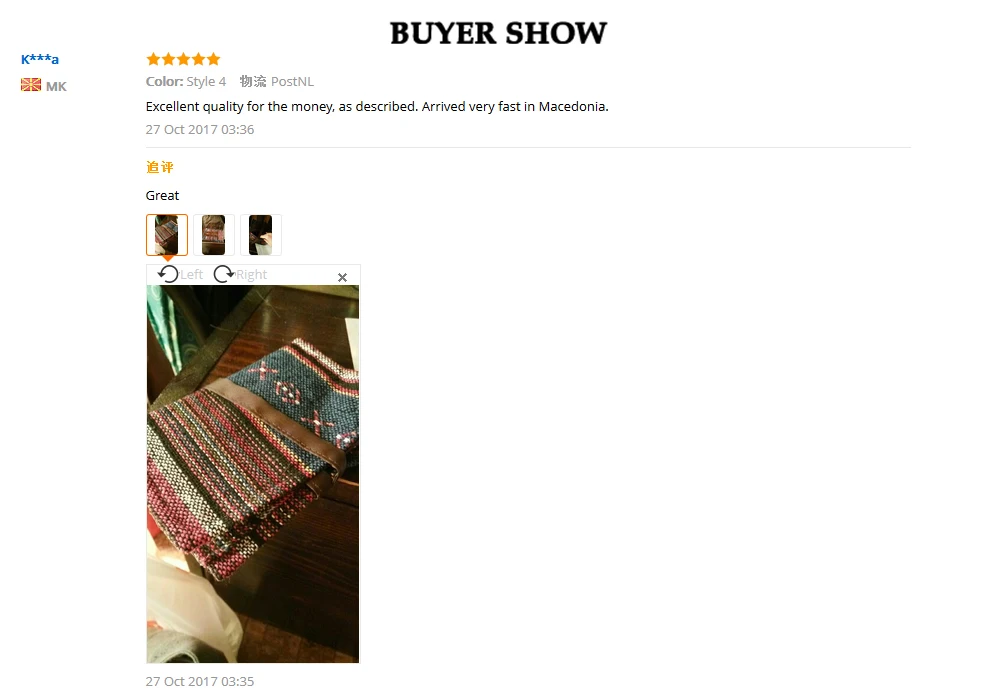Select the first review photo thumbnail
1000x696 pixels.
click(x=166, y=235)
